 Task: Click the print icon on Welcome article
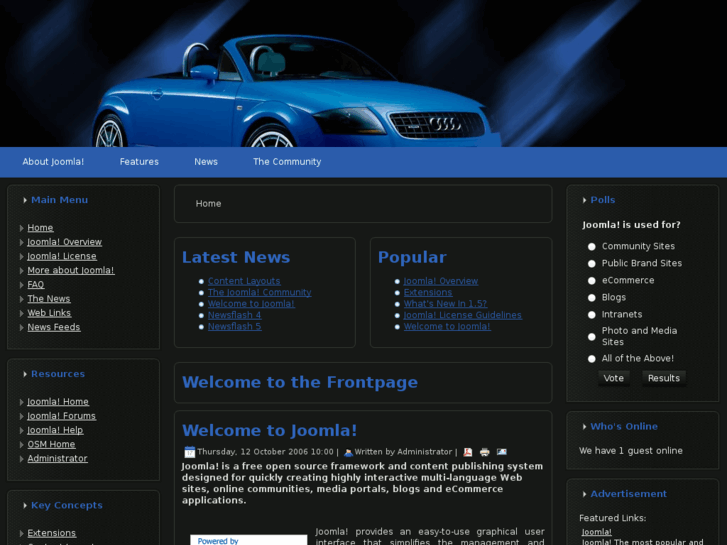coord(485,452)
